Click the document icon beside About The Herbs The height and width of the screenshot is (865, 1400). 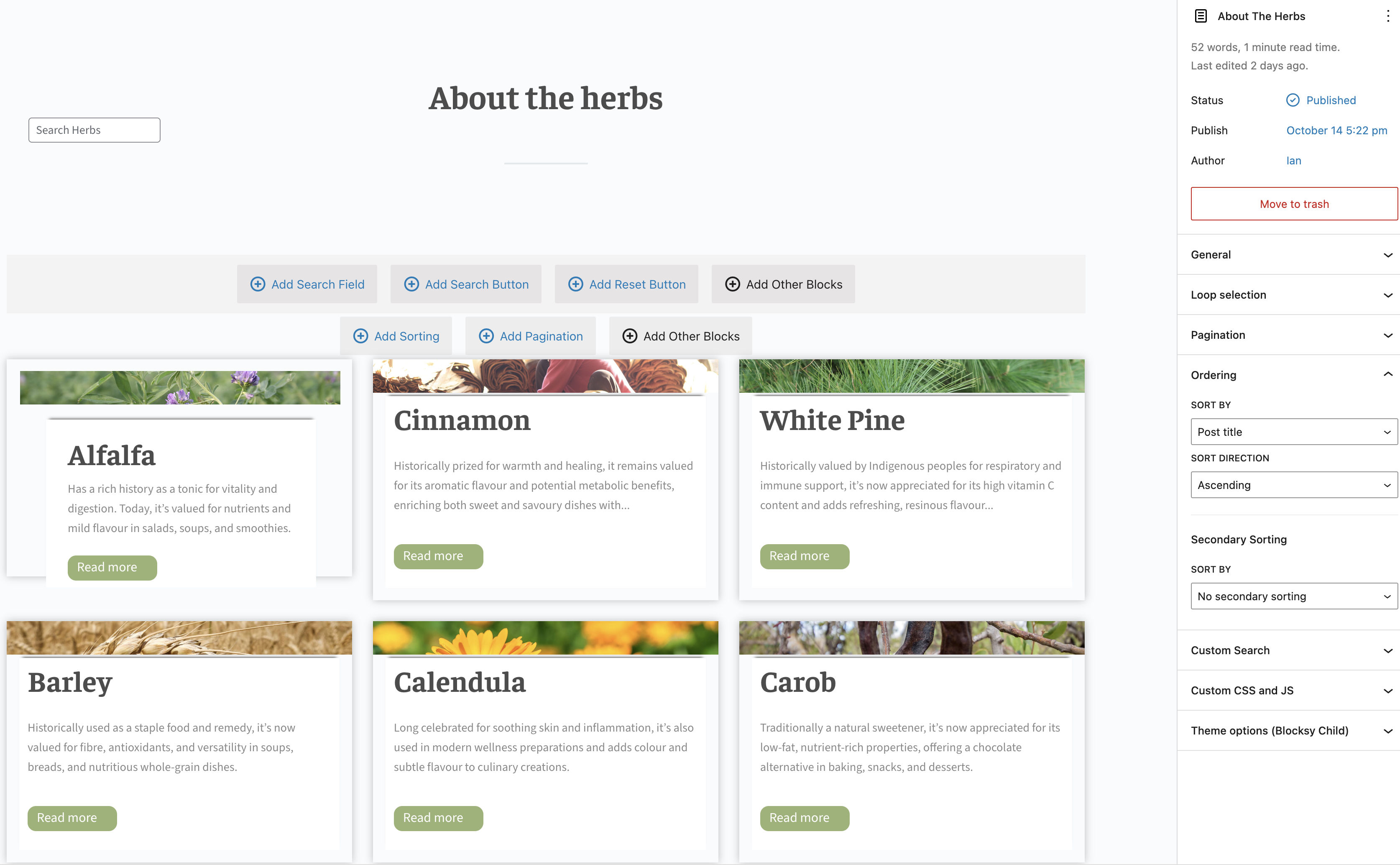1201,16
